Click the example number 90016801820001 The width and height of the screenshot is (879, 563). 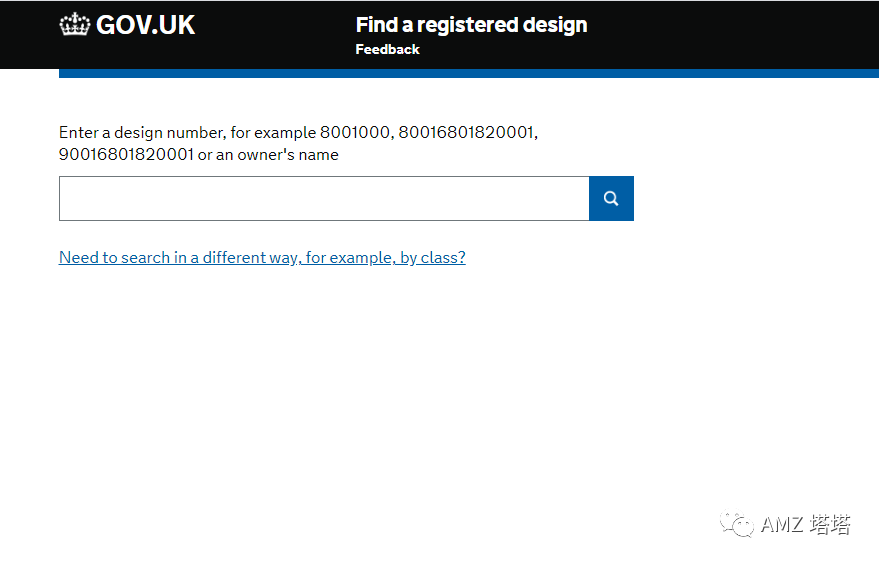pyautogui.click(x=126, y=155)
